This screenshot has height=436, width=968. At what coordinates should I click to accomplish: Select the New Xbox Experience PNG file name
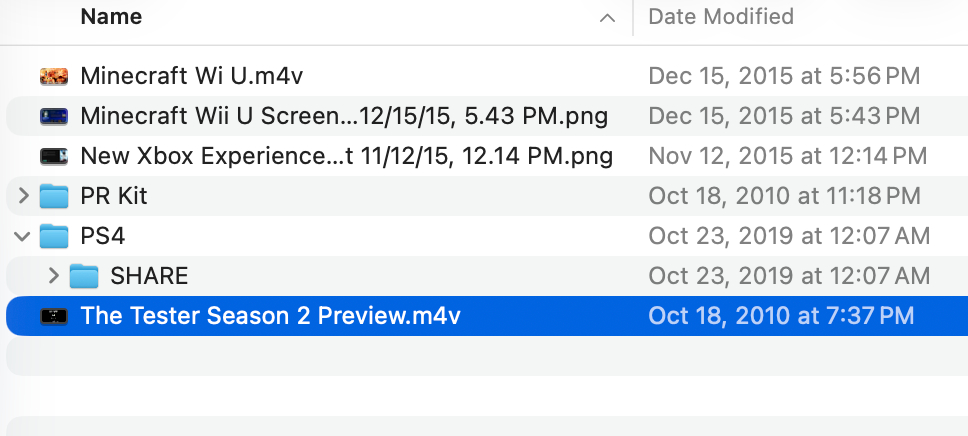pos(346,156)
